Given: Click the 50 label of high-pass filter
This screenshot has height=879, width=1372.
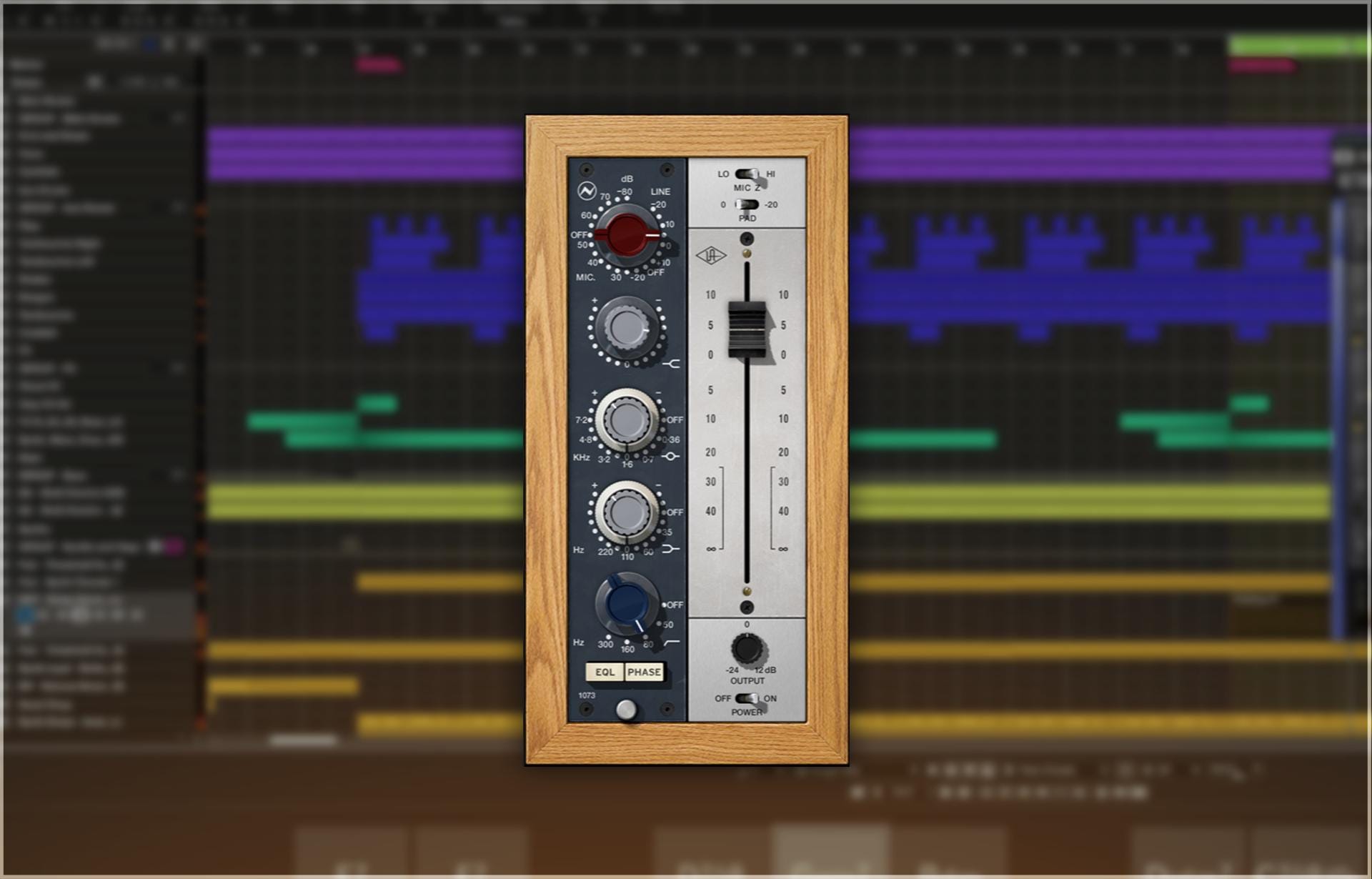Looking at the screenshot, I should coord(668,625).
